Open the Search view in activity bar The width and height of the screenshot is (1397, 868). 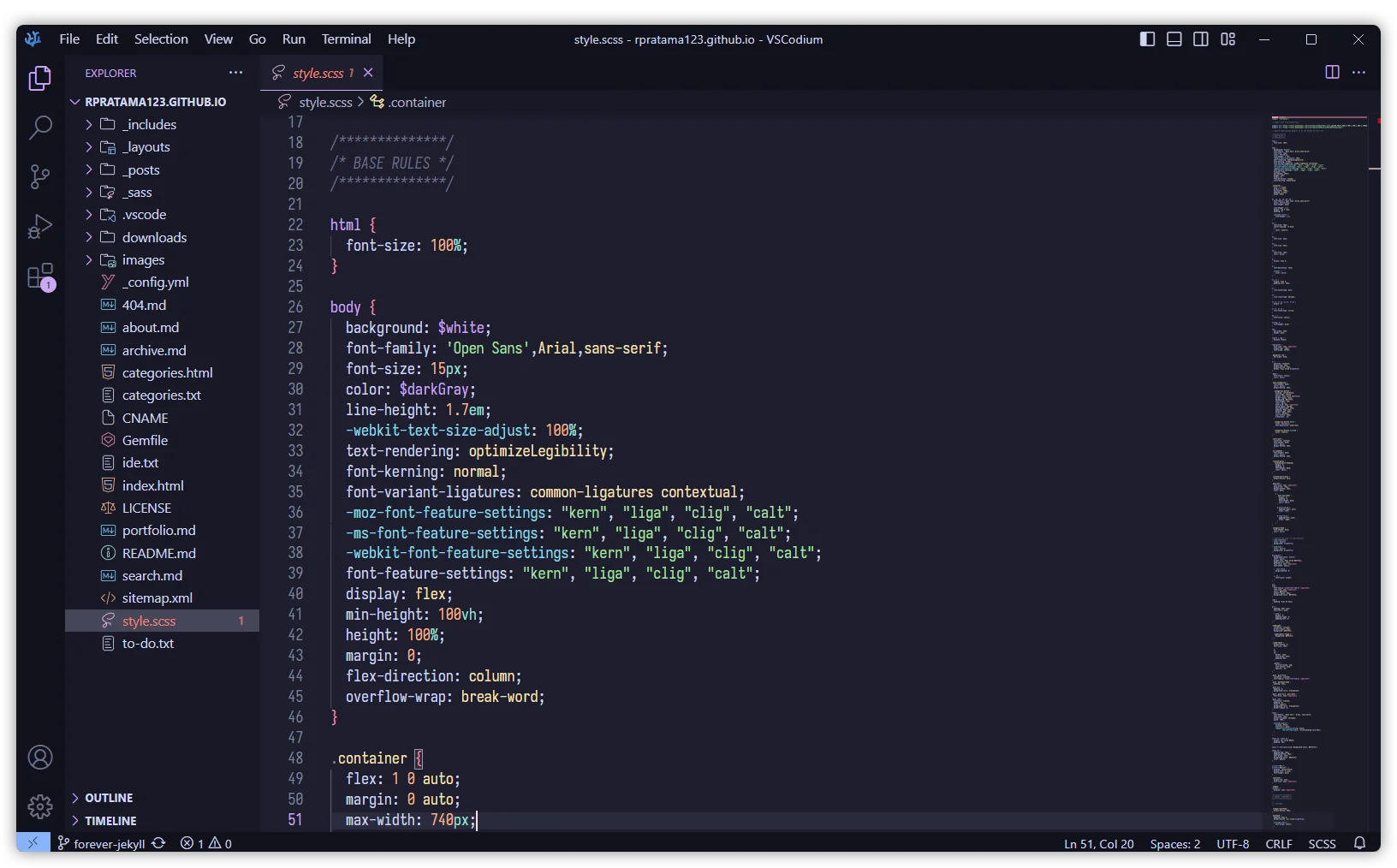tap(40, 128)
